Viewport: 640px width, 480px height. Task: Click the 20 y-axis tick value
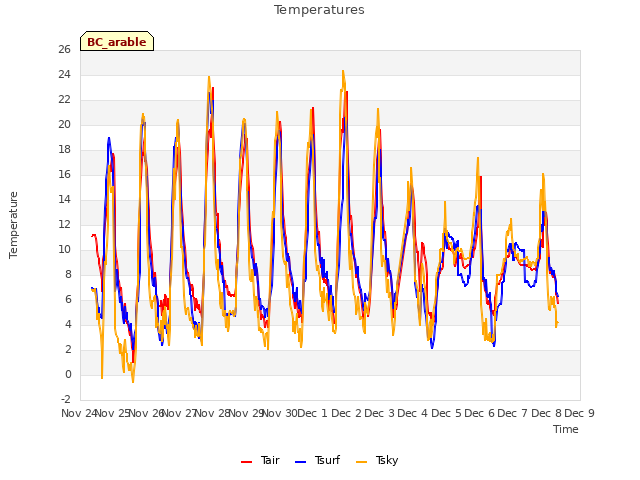click(64, 124)
